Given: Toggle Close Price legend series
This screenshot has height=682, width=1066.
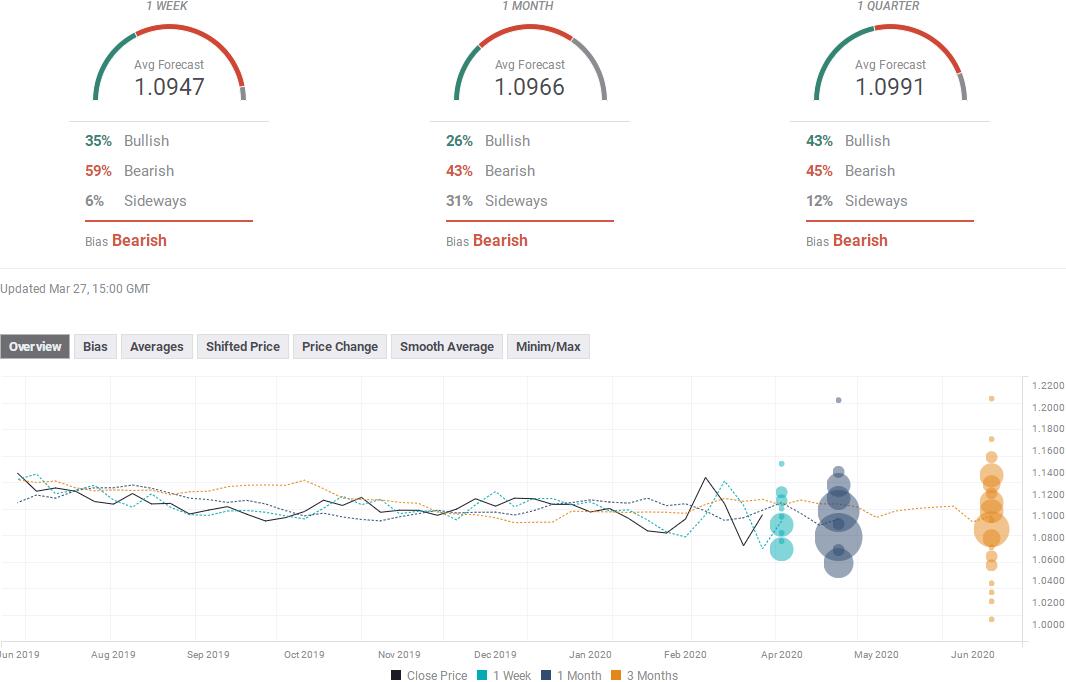Looking at the screenshot, I should (429, 675).
